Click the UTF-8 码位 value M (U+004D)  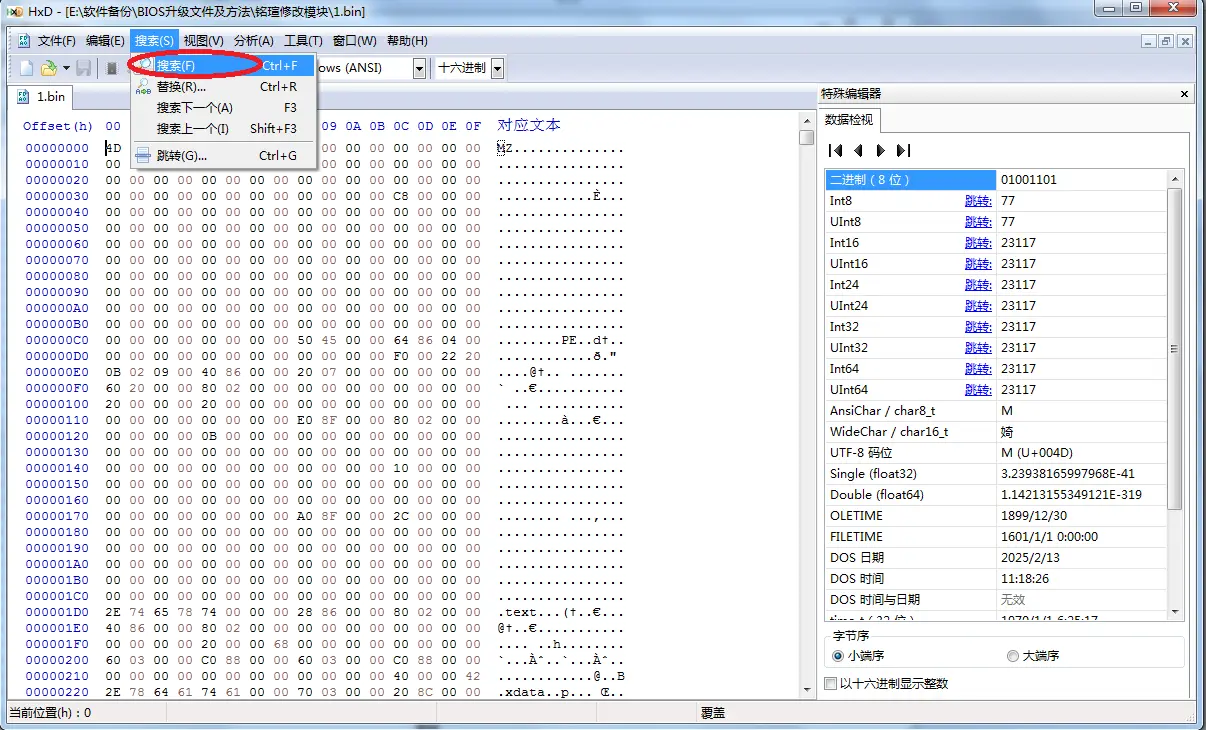(x=1035, y=453)
